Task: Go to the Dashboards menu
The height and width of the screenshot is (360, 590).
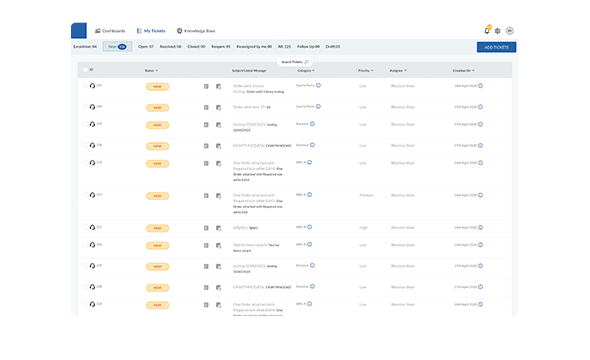Action: (110, 31)
